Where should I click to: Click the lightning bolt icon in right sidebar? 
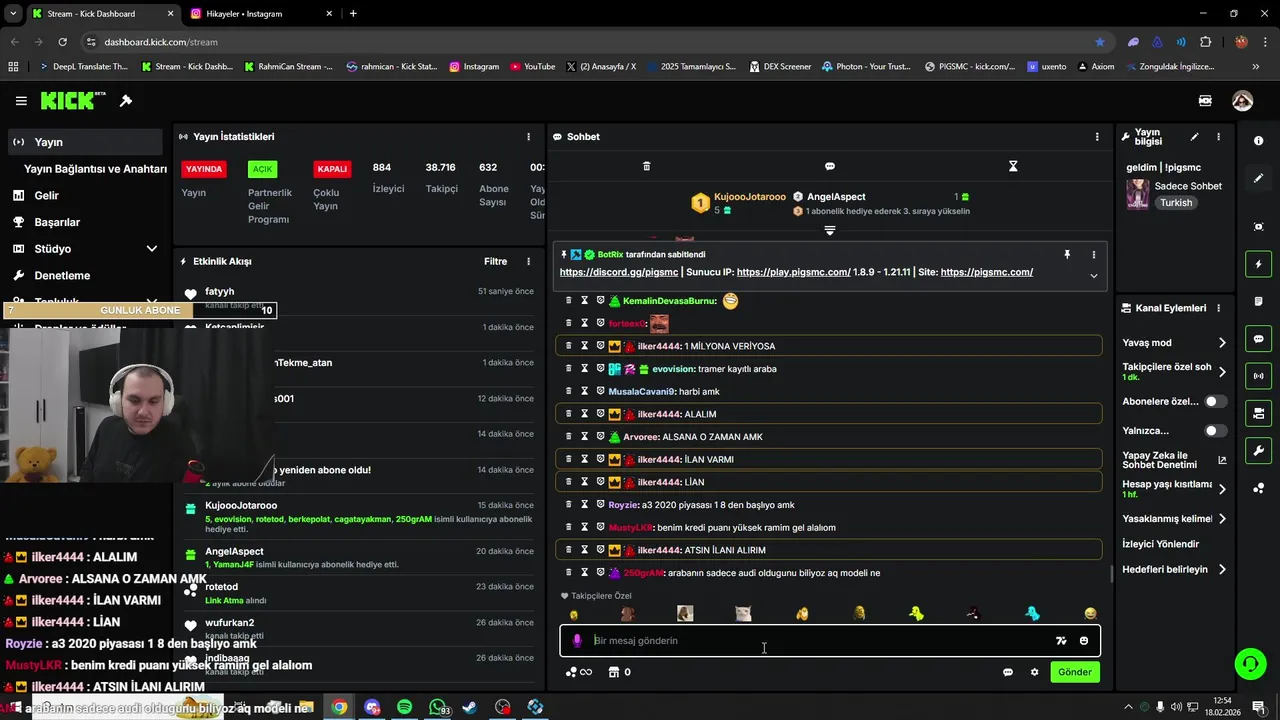[1258, 264]
